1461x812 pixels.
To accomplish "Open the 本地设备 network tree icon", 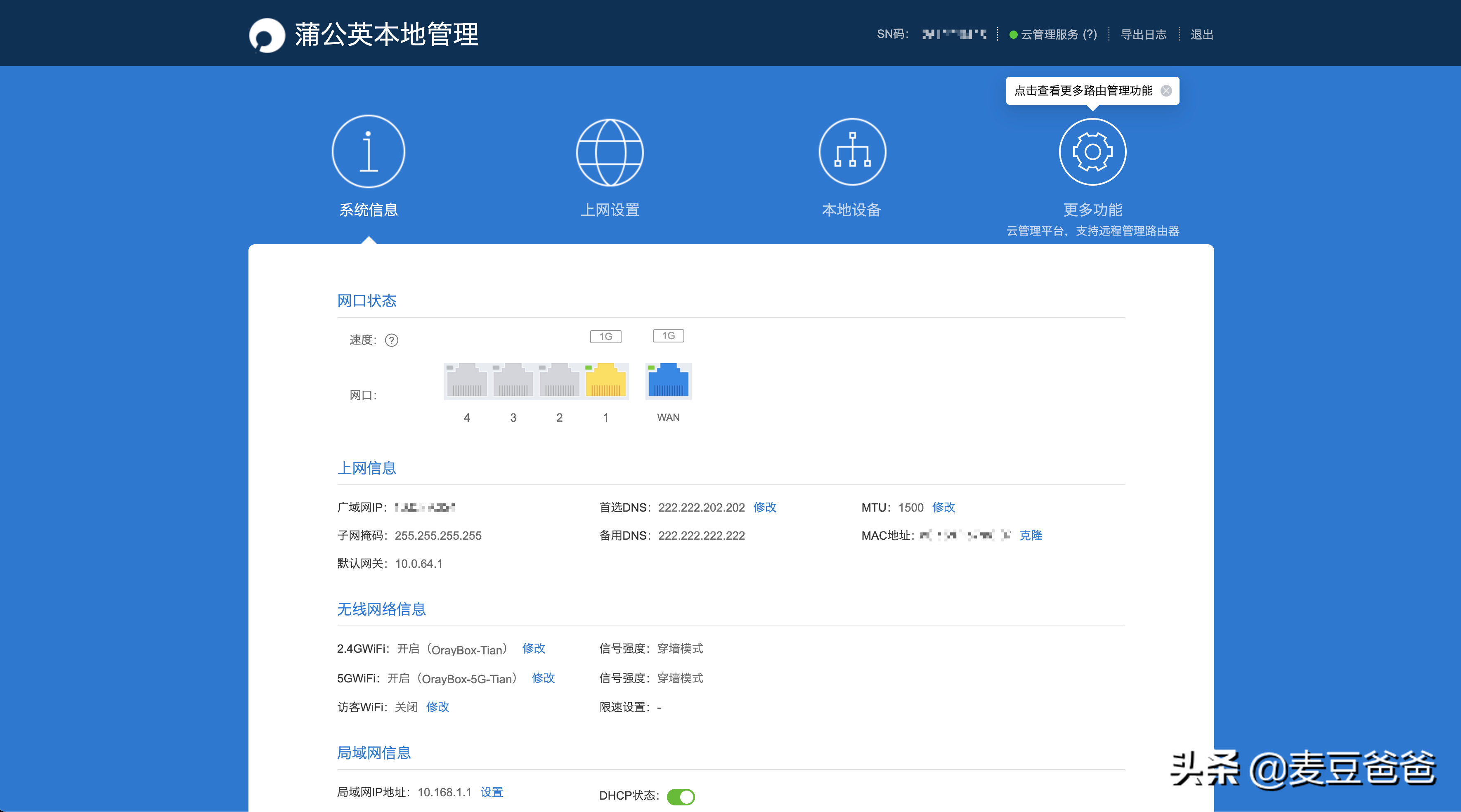I will (x=852, y=152).
